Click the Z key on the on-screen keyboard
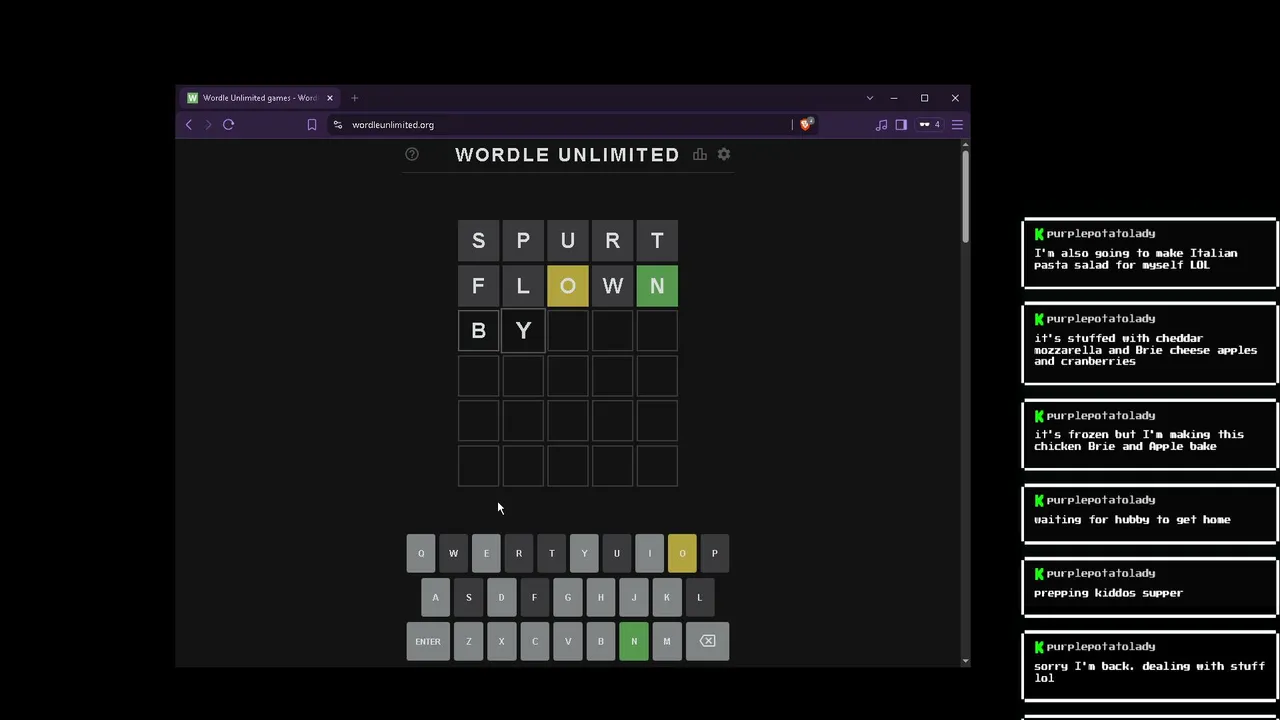The width and height of the screenshot is (1280, 720). point(468,641)
